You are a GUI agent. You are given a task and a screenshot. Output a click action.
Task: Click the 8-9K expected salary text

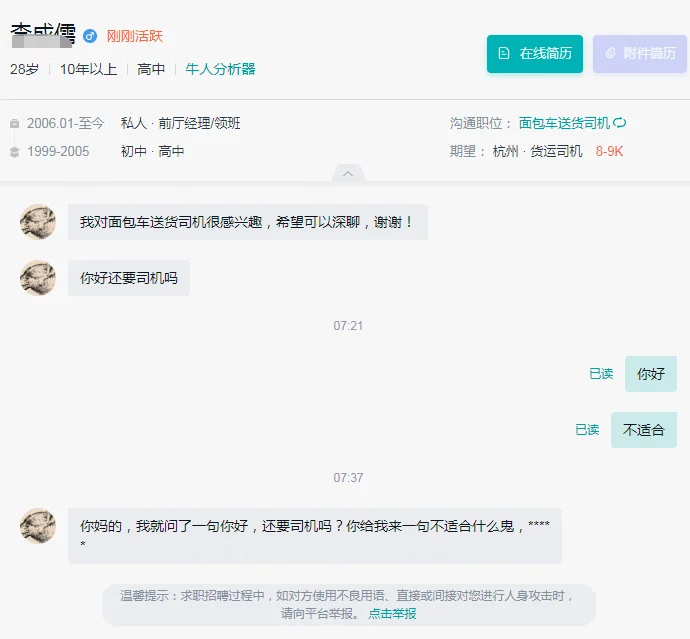click(x=609, y=152)
